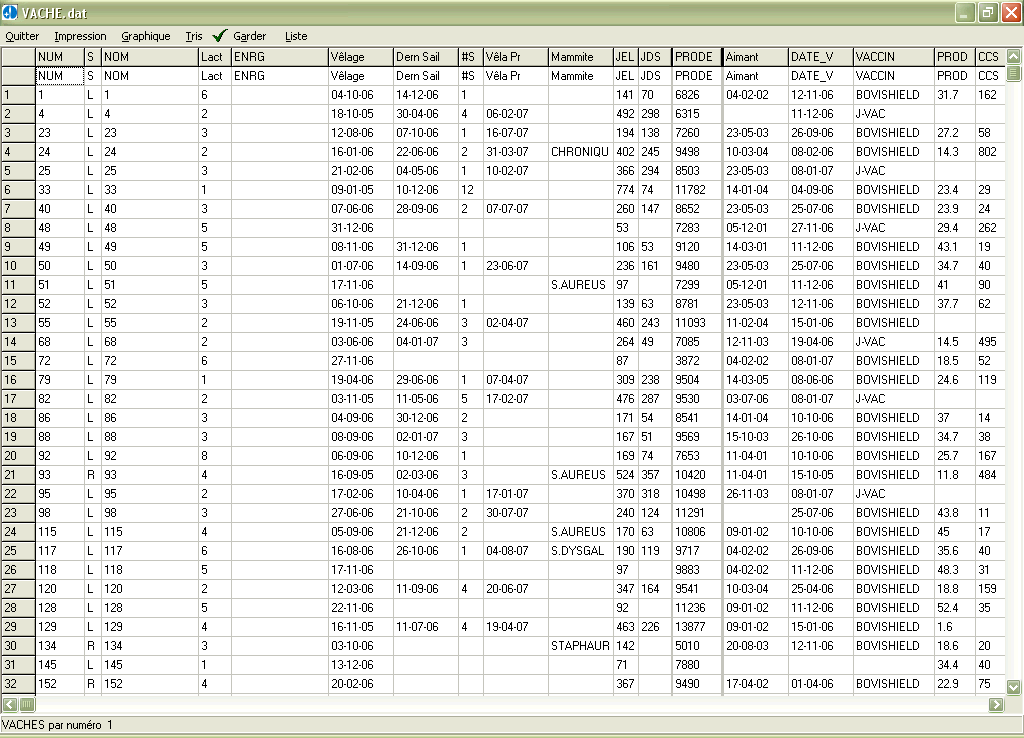Open the Tris menu
The height and width of the screenshot is (738, 1024).
coord(194,36)
